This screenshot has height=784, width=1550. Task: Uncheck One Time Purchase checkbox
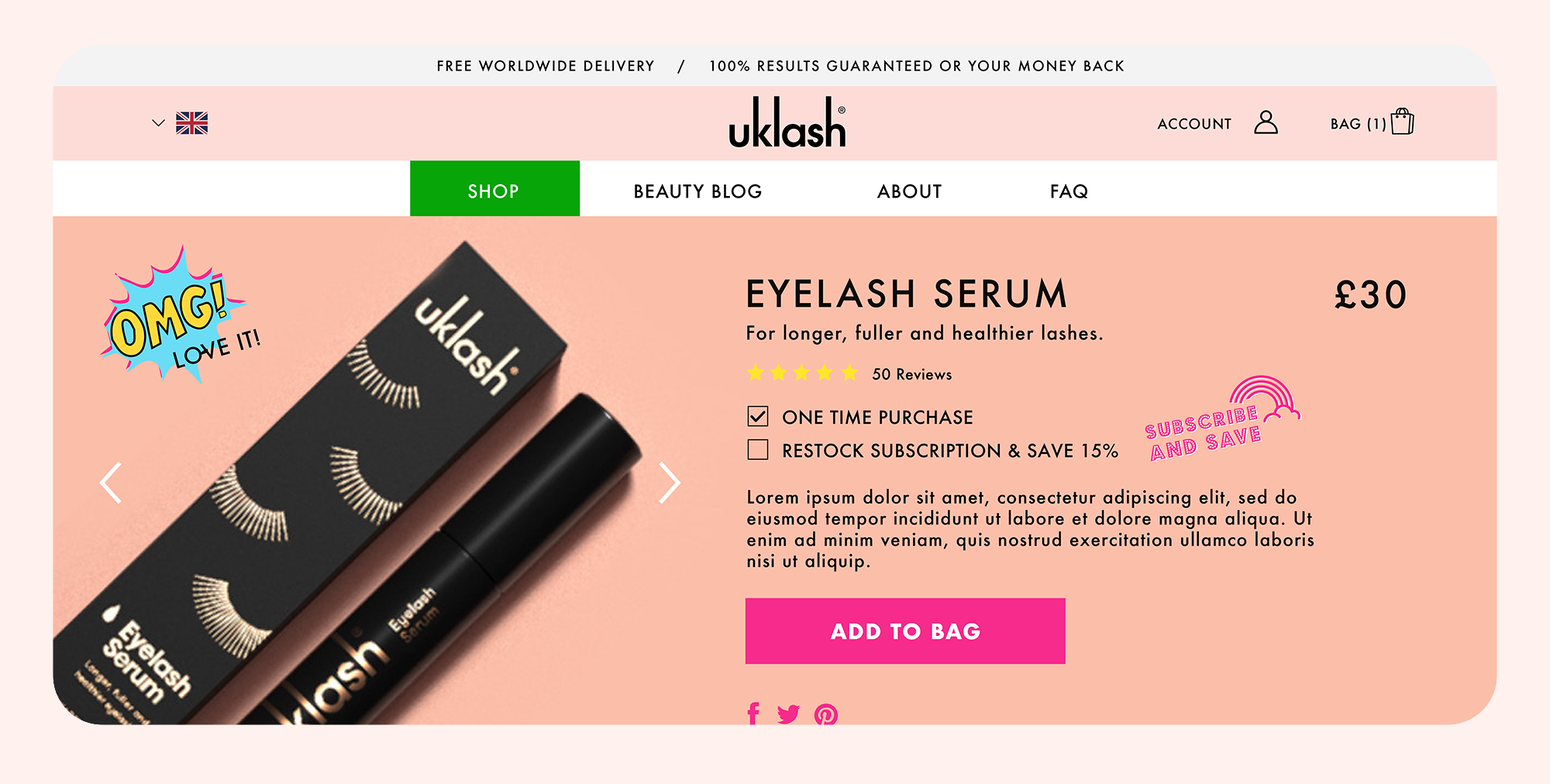click(758, 417)
